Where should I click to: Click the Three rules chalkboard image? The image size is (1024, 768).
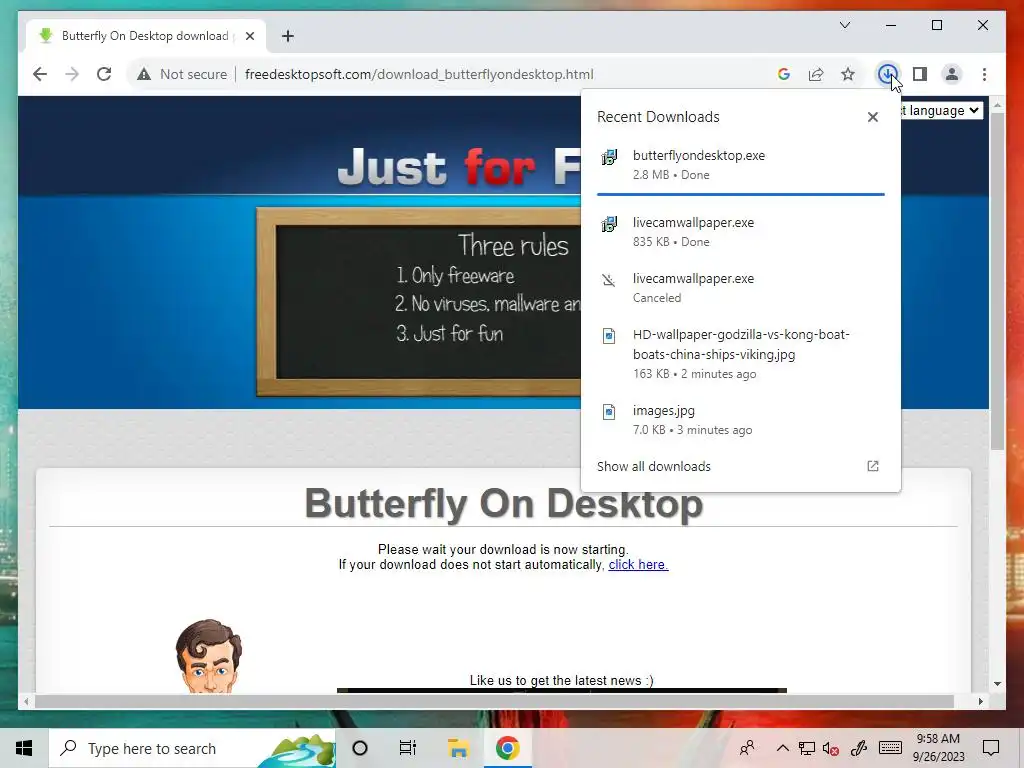[x=419, y=301]
